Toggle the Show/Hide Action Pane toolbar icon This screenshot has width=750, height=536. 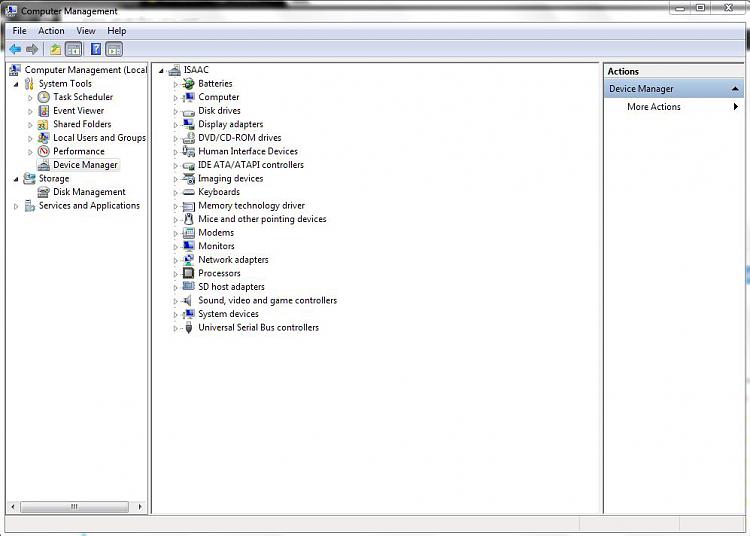pyautogui.click(x=114, y=49)
